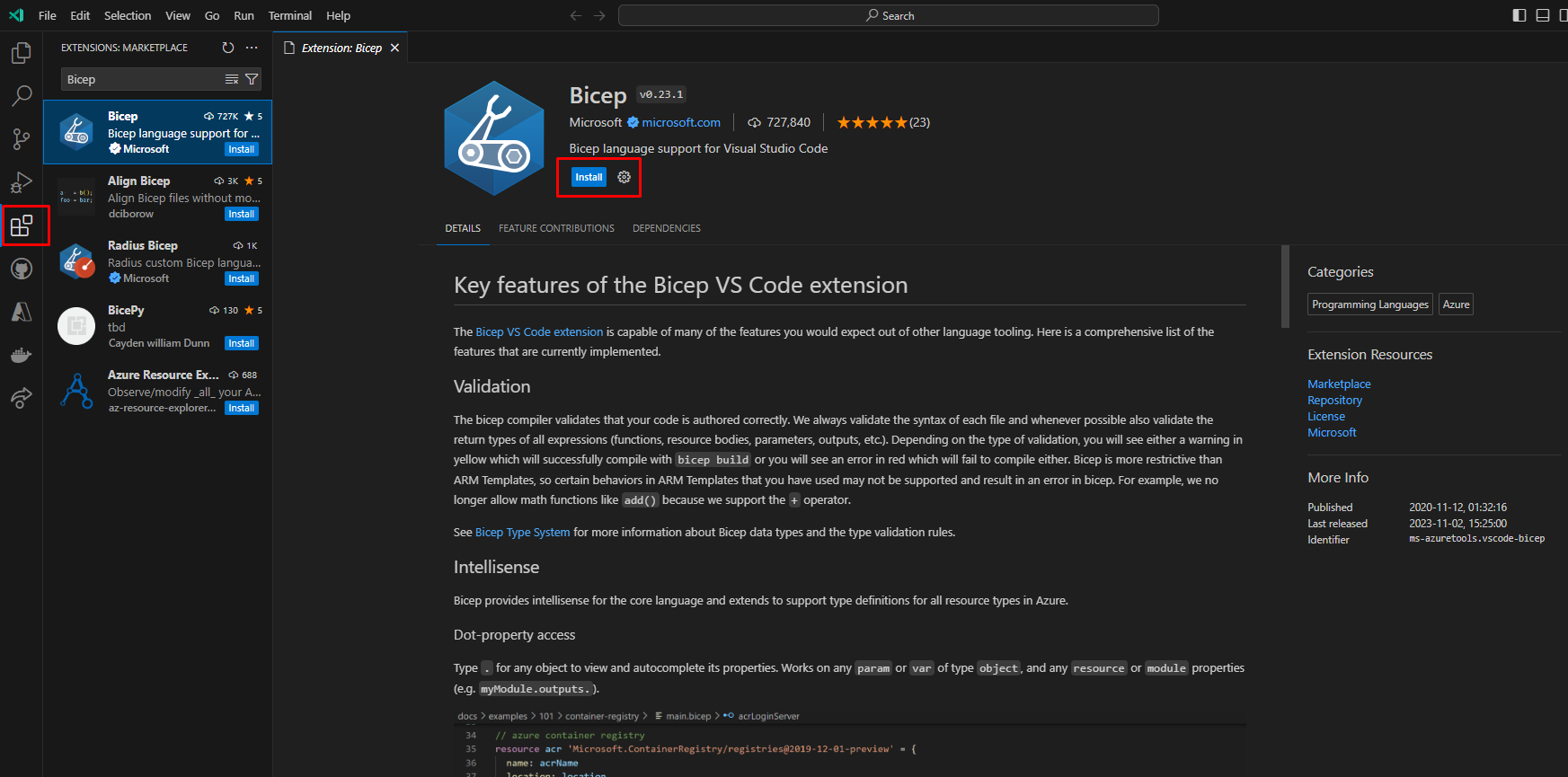1568x777 pixels.
Task: Open the Edit menu
Action: coord(80,15)
